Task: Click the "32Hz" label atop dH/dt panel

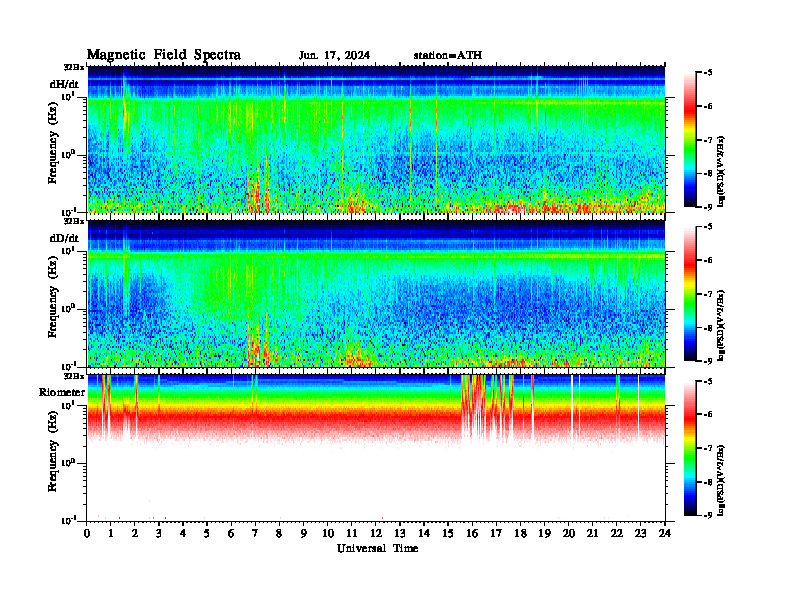Action: pyautogui.click(x=74, y=67)
